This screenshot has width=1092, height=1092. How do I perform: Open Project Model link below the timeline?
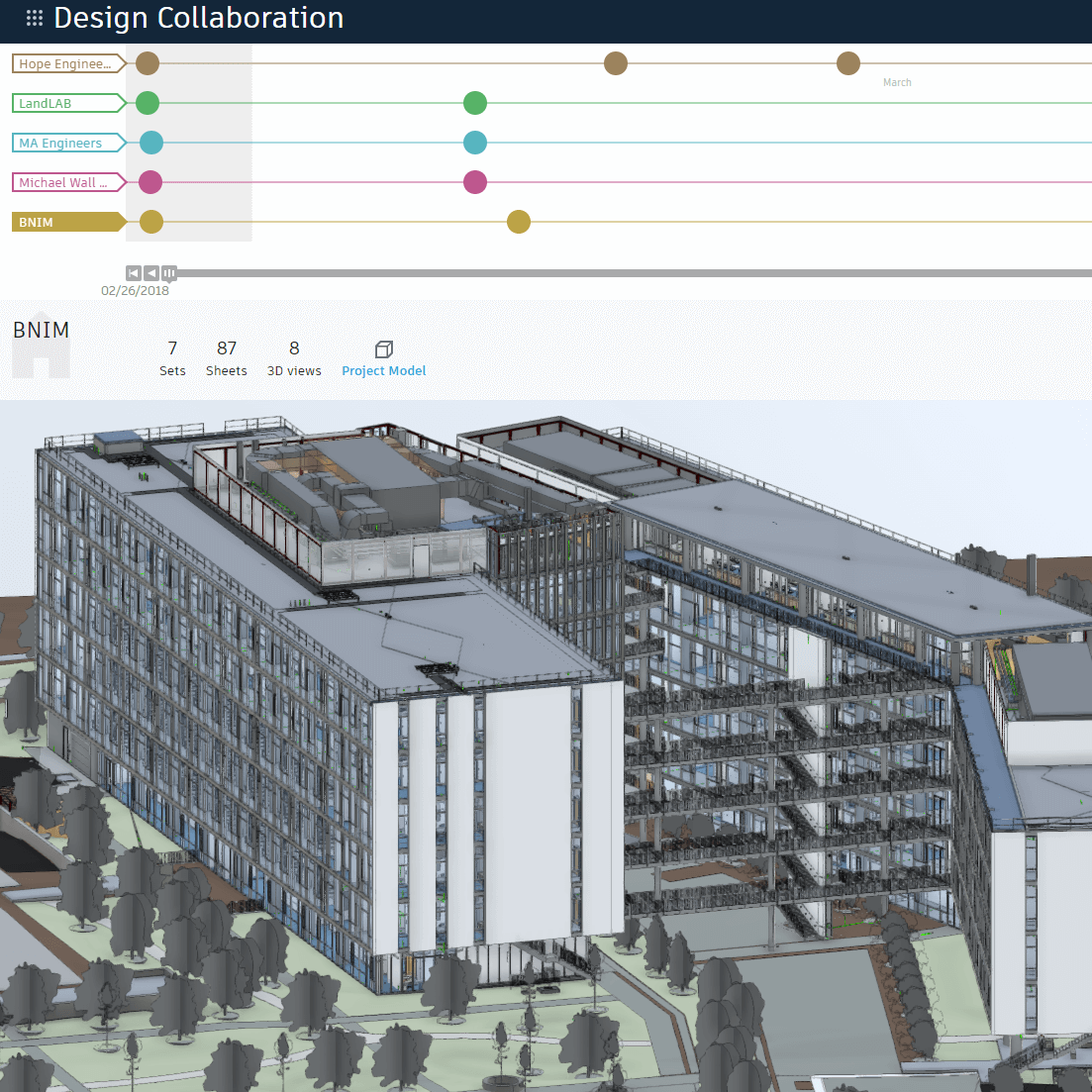[x=383, y=370]
